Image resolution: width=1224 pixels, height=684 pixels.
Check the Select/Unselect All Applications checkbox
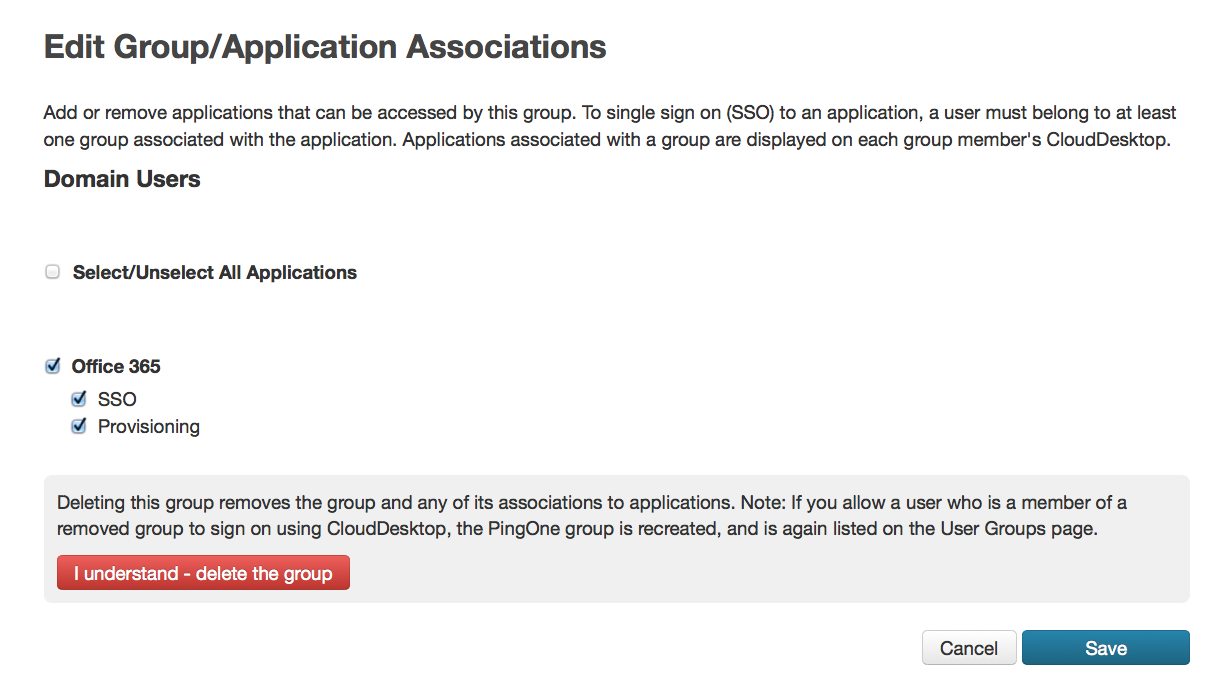52,271
